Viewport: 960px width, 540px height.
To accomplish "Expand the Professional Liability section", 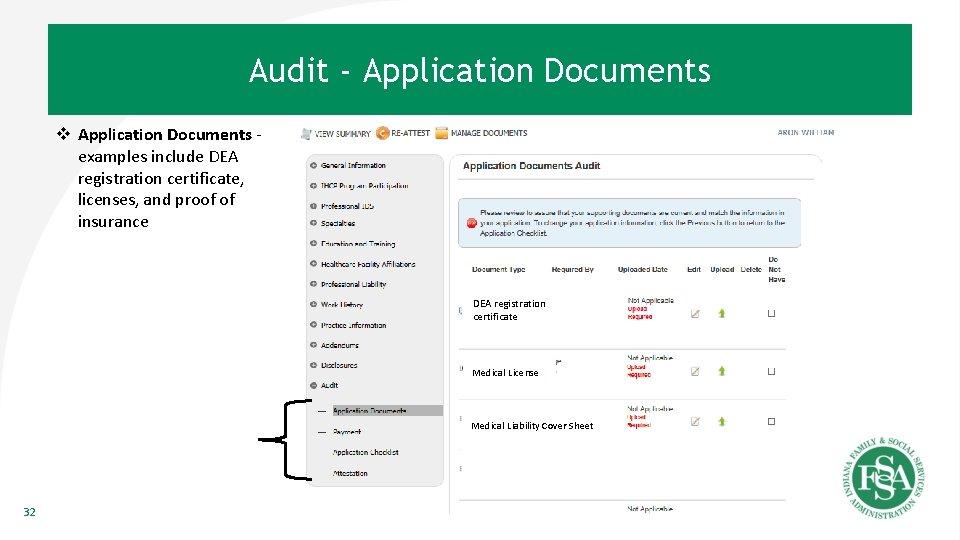I will pyautogui.click(x=313, y=284).
